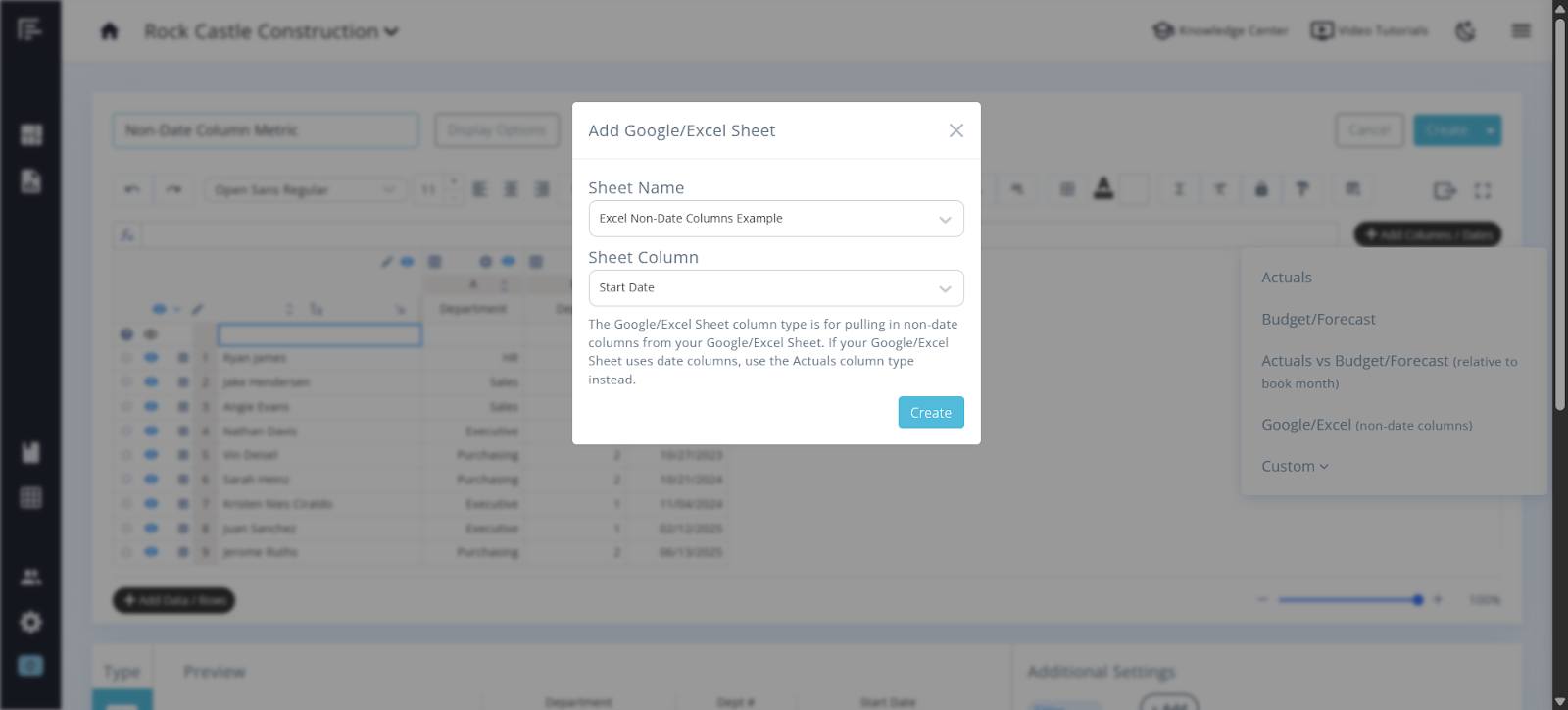The height and width of the screenshot is (710, 1568).
Task: Toggle dark mode moon icon
Action: pyautogui.click(x=1465, y=31)
